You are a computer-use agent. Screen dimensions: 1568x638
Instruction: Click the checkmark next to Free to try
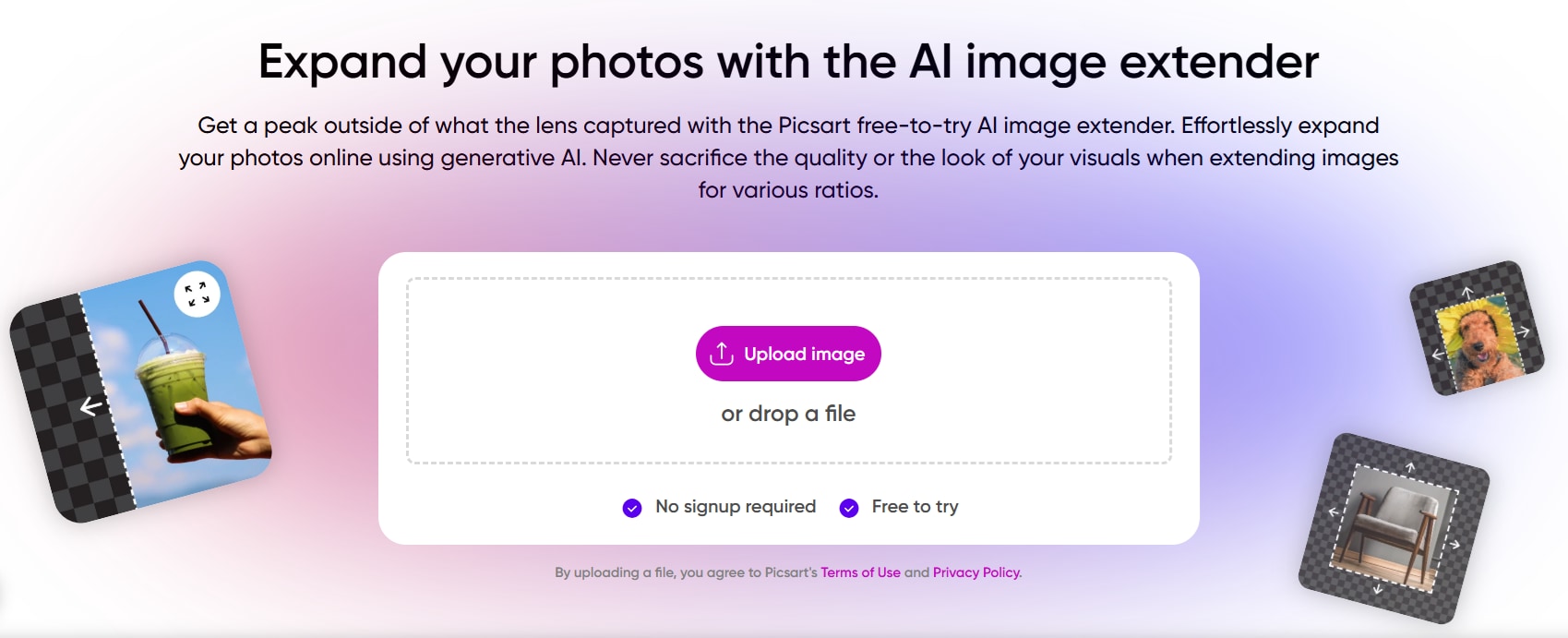point(848,507)
